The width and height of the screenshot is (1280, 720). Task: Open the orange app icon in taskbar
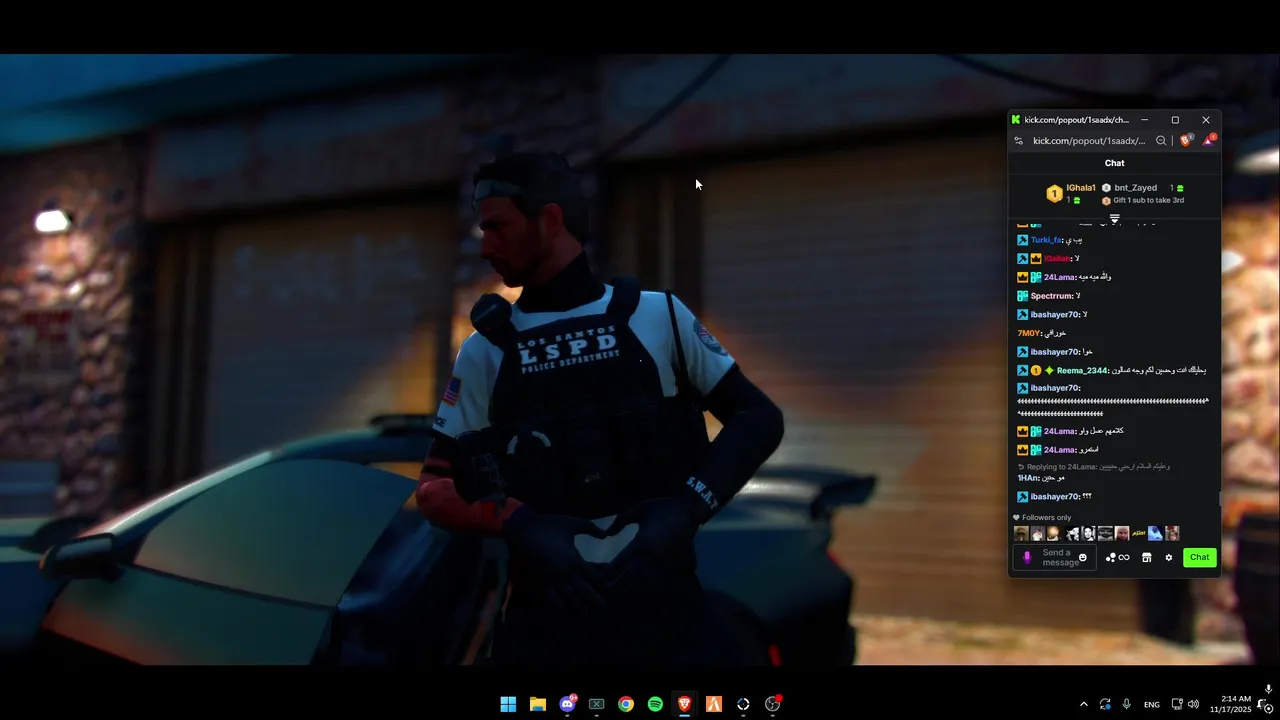(714, 704)
